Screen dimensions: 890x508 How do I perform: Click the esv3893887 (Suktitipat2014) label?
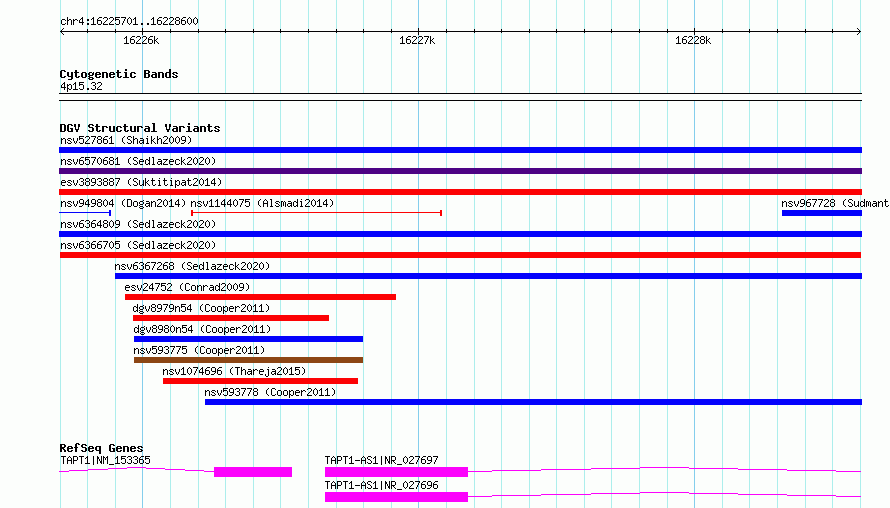click(141, 182)
